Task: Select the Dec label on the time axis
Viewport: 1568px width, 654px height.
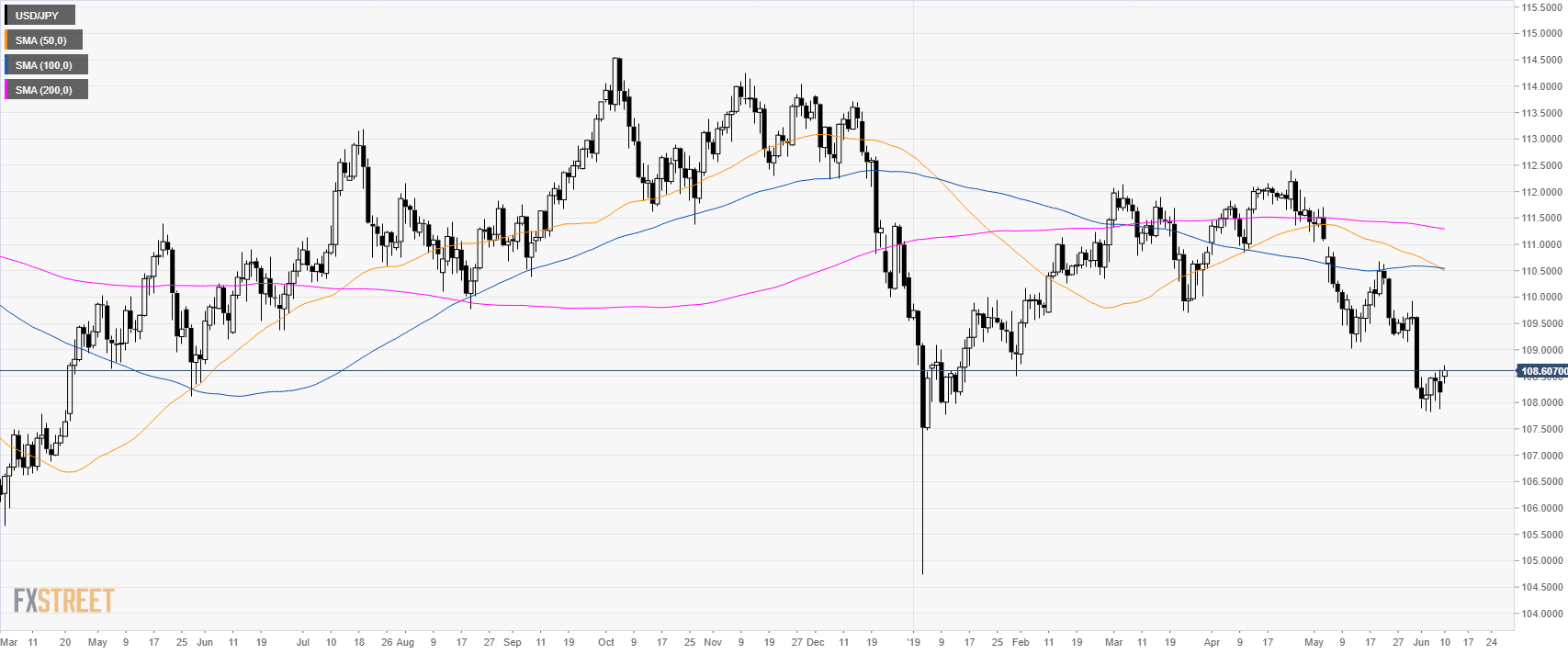Action: 816,642
